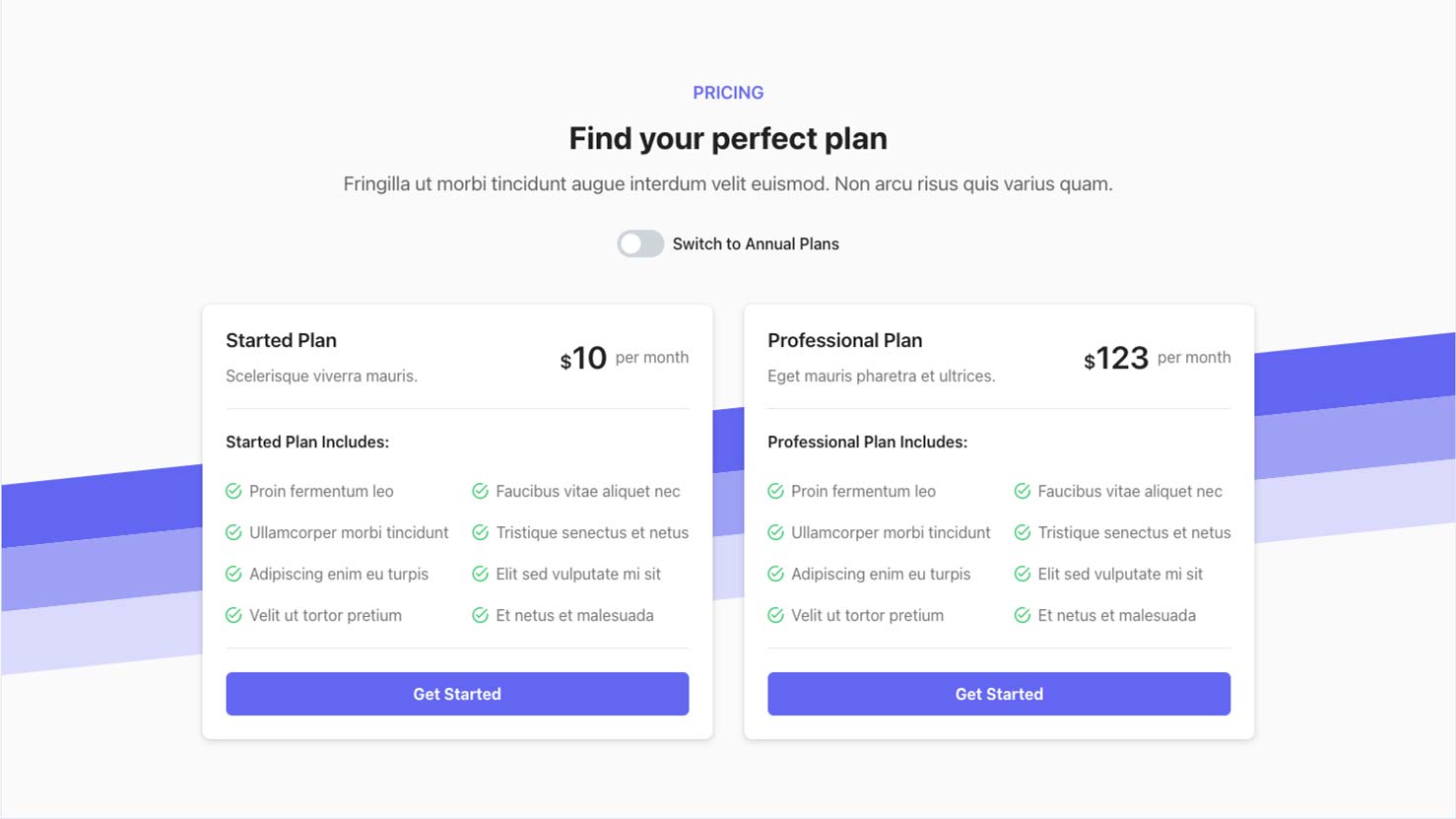1456x819 pixels.
Task: Click Get Started in the Professional Plan card
Action: point(999,694)
